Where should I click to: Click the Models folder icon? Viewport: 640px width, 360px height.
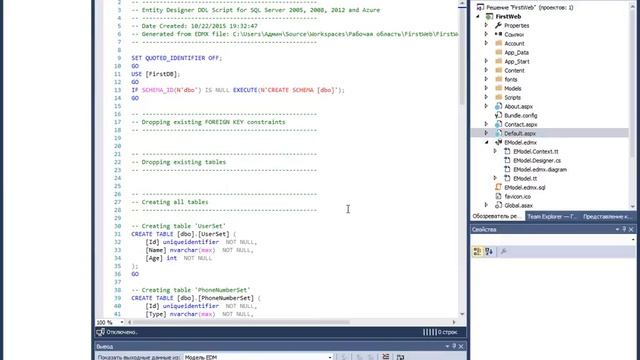[x=498, y=88]
